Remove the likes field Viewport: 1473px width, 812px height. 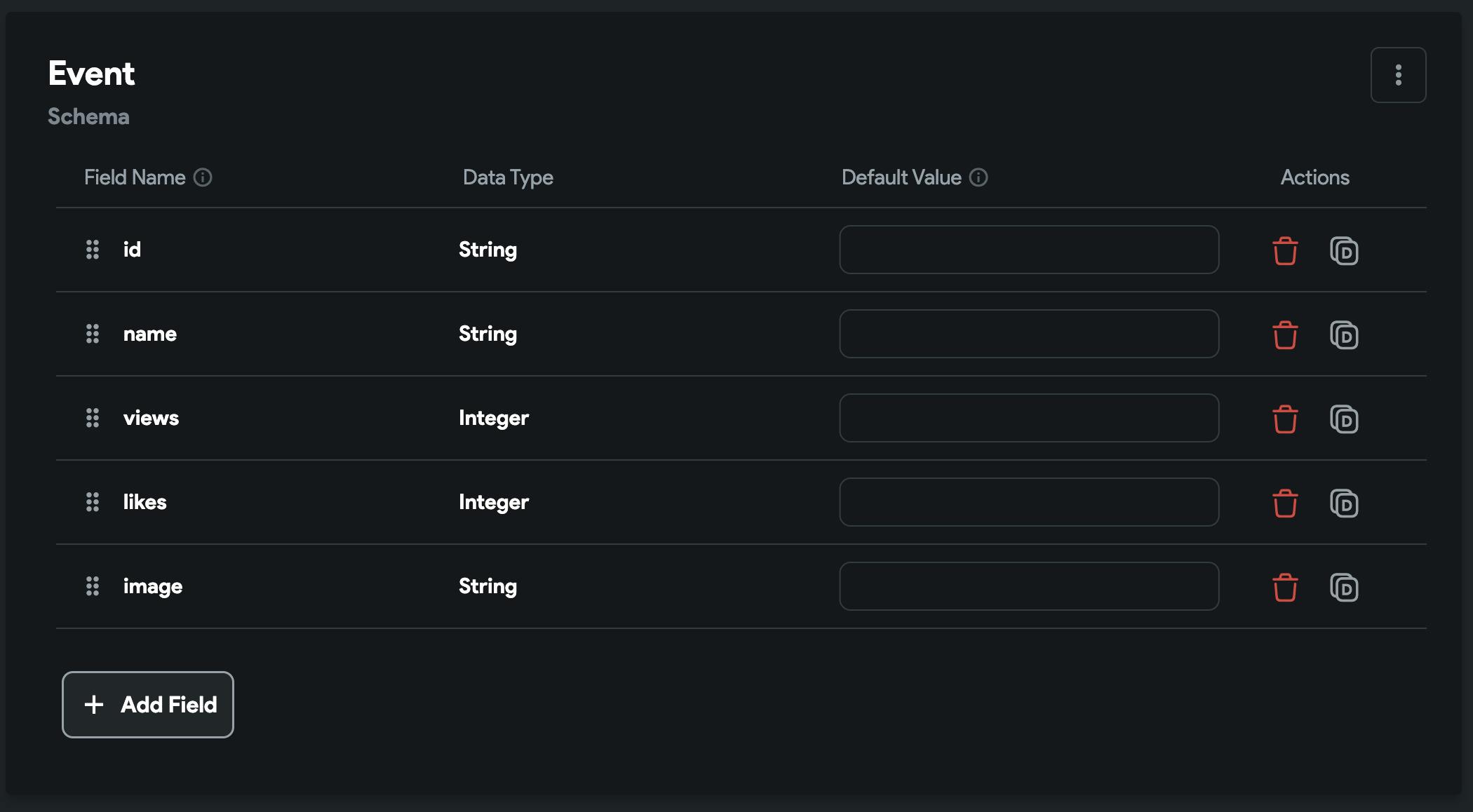(x=1285, y=503)
